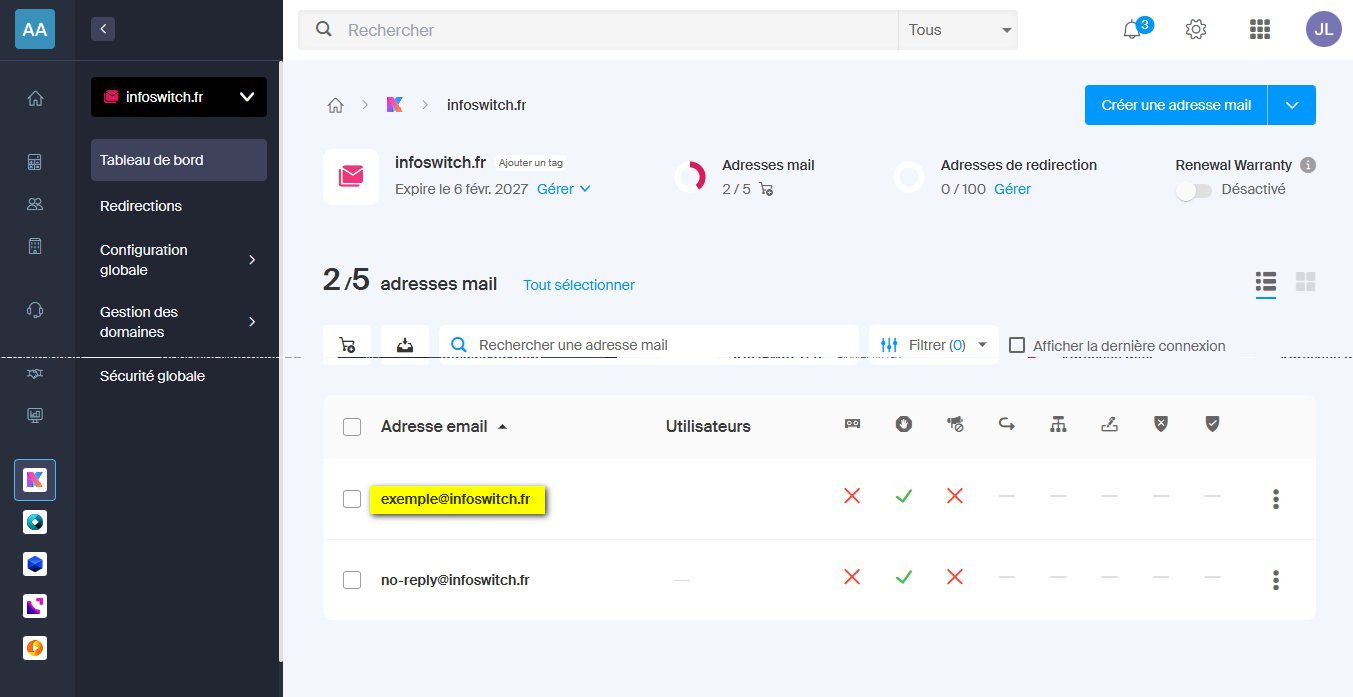Open the Filtrer (0) dropdown
This screenshot has width=1353, height=697.
(933, 344)
